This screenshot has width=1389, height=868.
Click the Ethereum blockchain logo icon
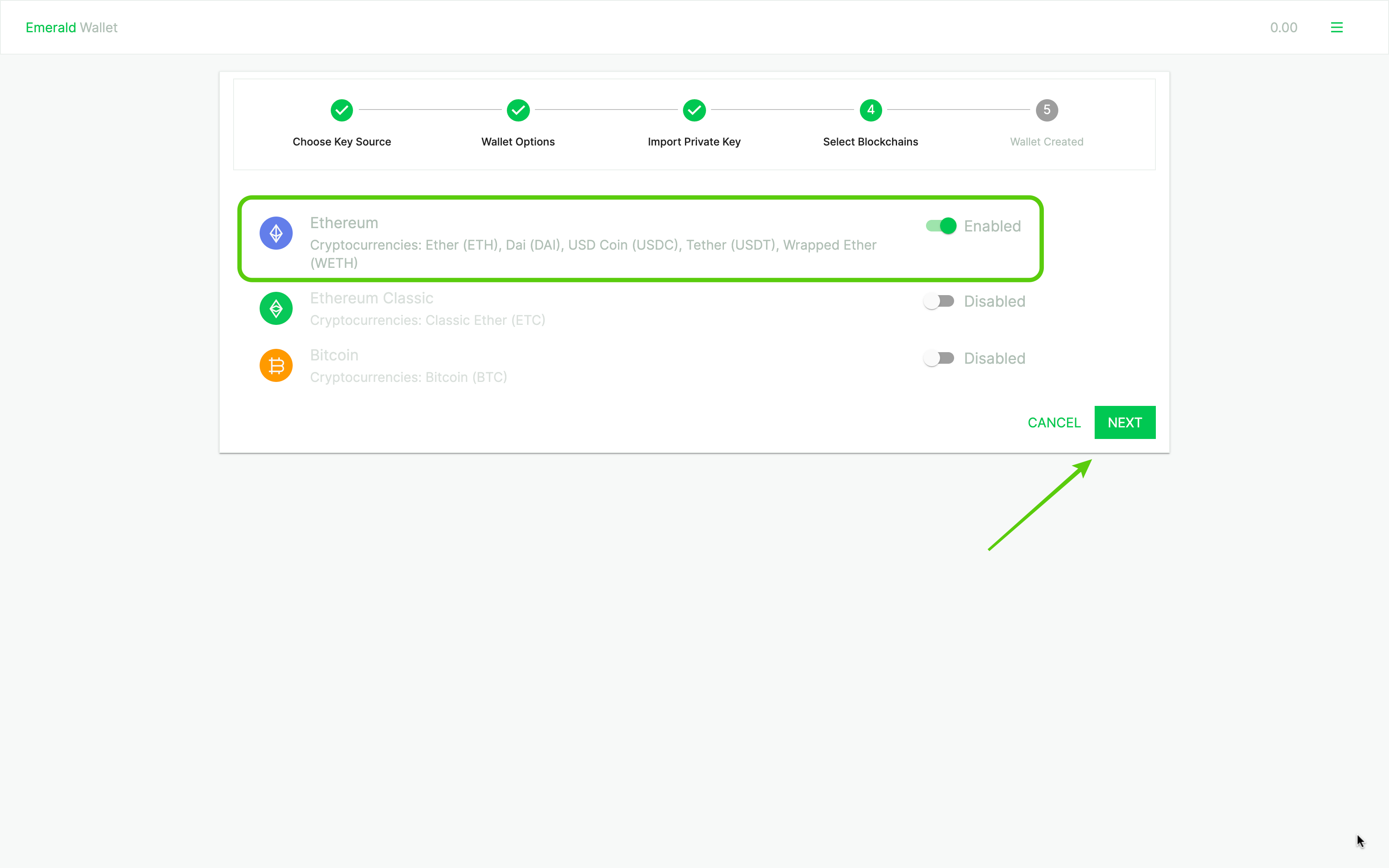coord(276,233)
